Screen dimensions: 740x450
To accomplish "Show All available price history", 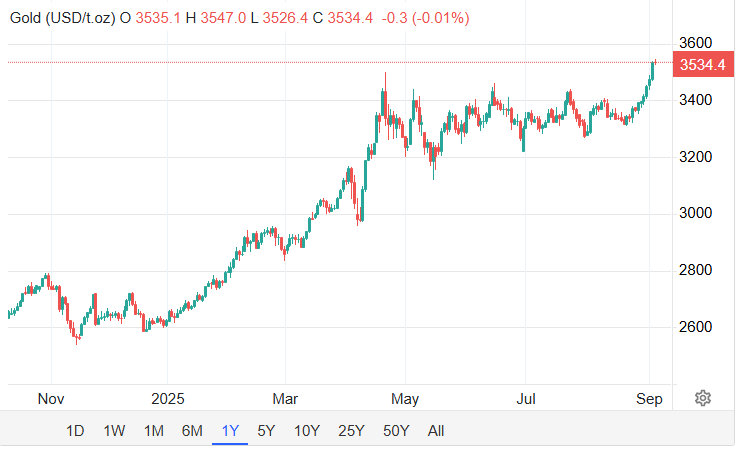I will point(436,431).
